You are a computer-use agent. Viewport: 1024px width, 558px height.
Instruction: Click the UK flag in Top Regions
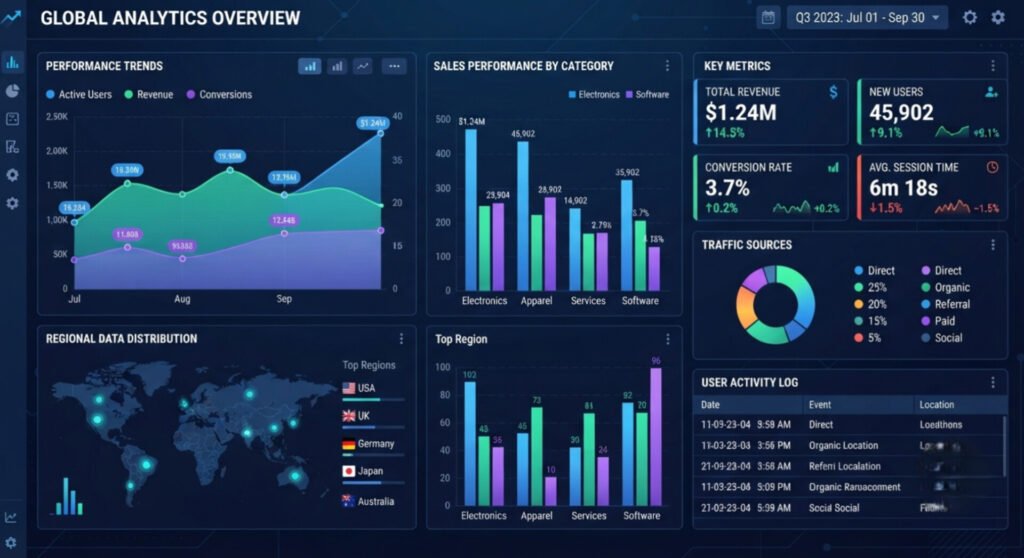349,416
